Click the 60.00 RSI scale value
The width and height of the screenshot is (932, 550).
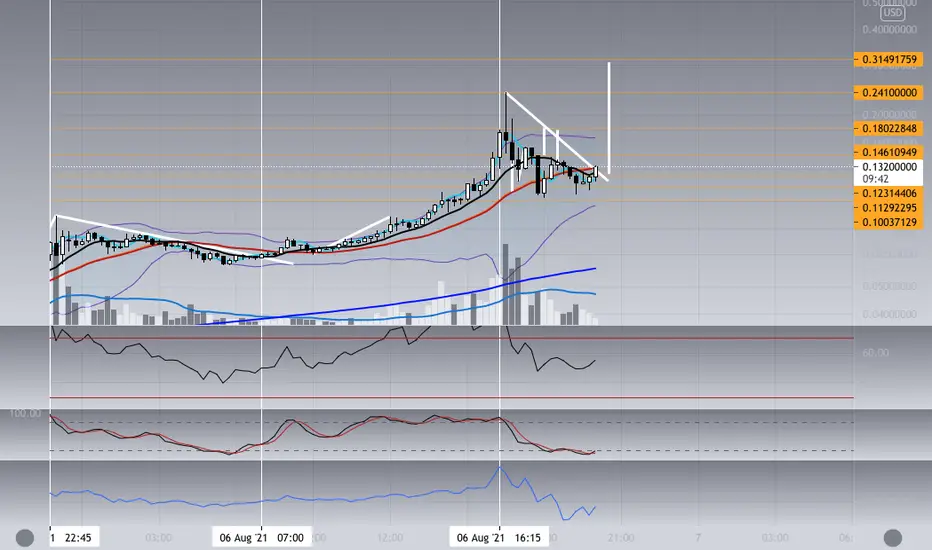876,353
